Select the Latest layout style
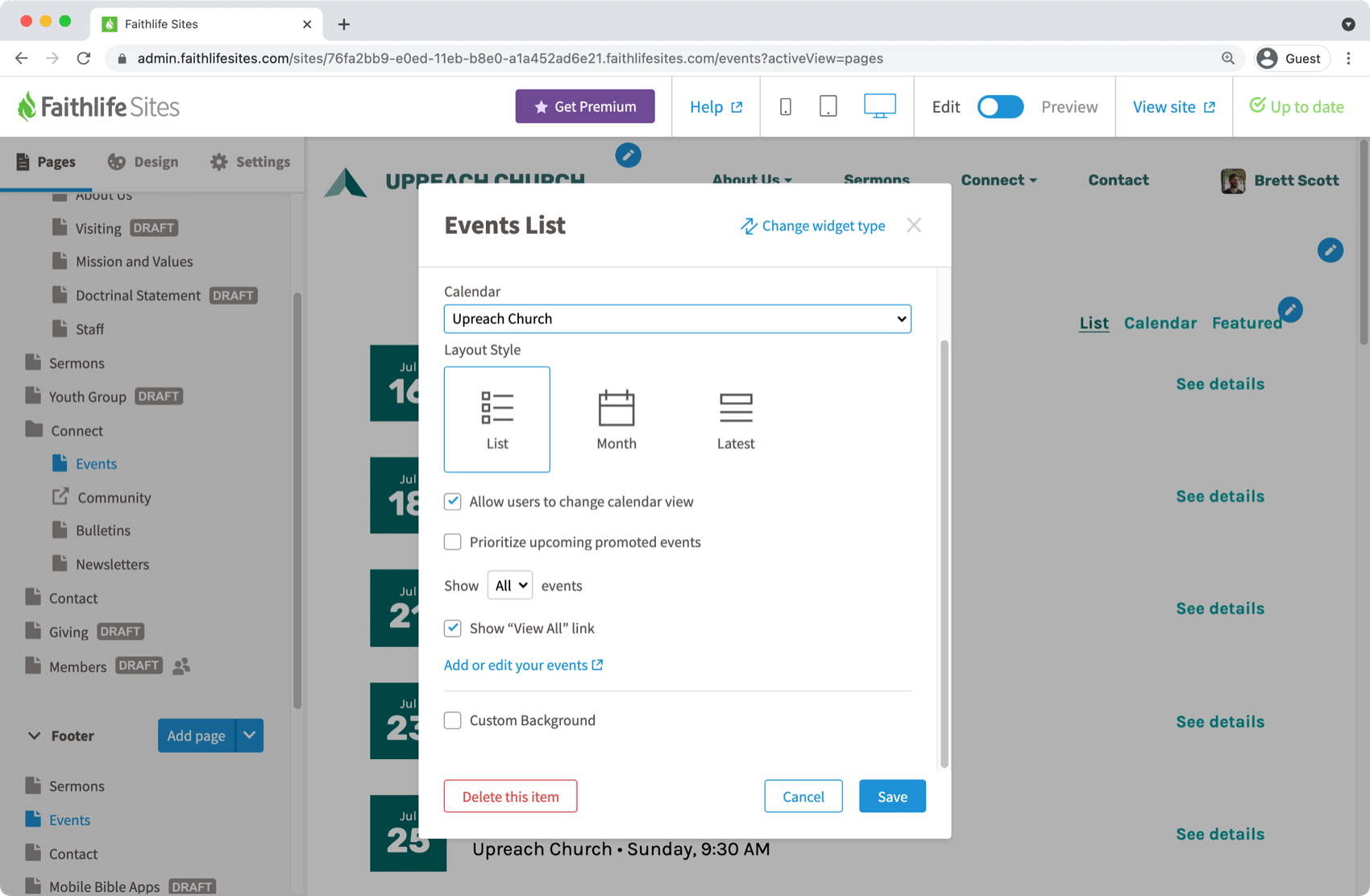The width and height of the screenshot is (1370, 896). [x=736, y=419]
